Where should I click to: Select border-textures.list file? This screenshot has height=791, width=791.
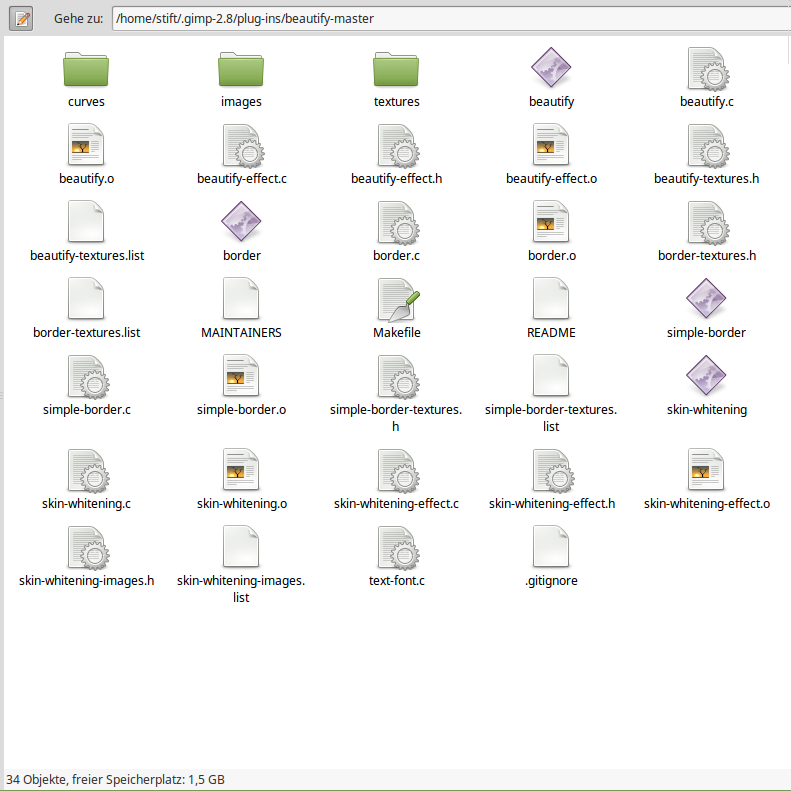[86, 300]
